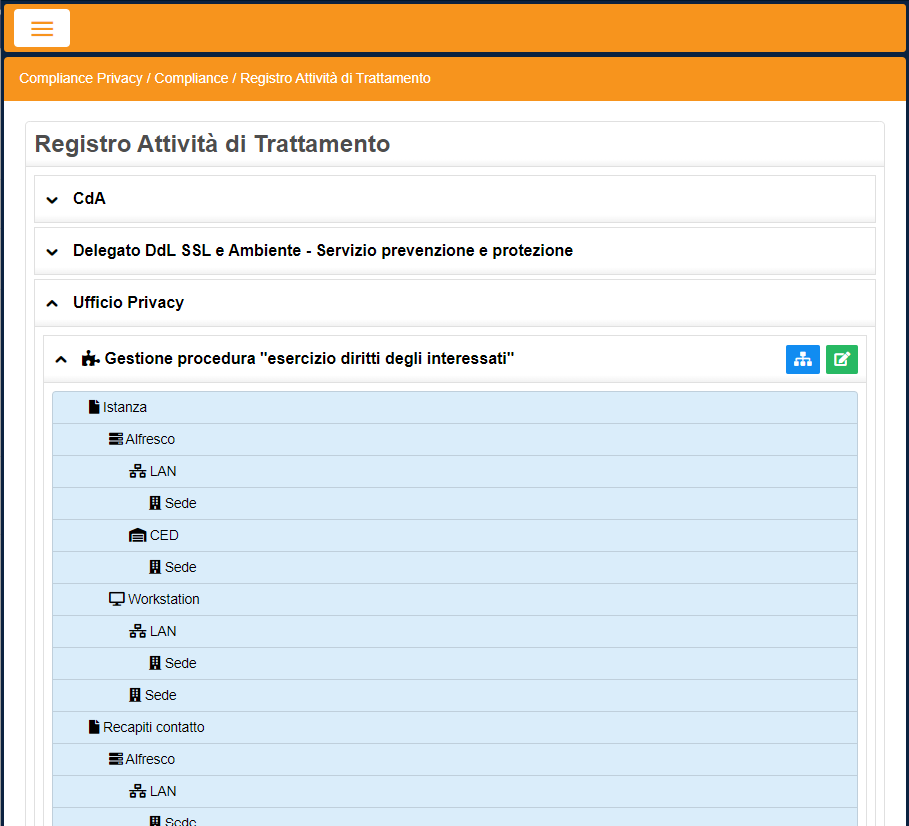Open Compliance from the breadcrumb
909x826 pixels.
[x=191, y=78]
